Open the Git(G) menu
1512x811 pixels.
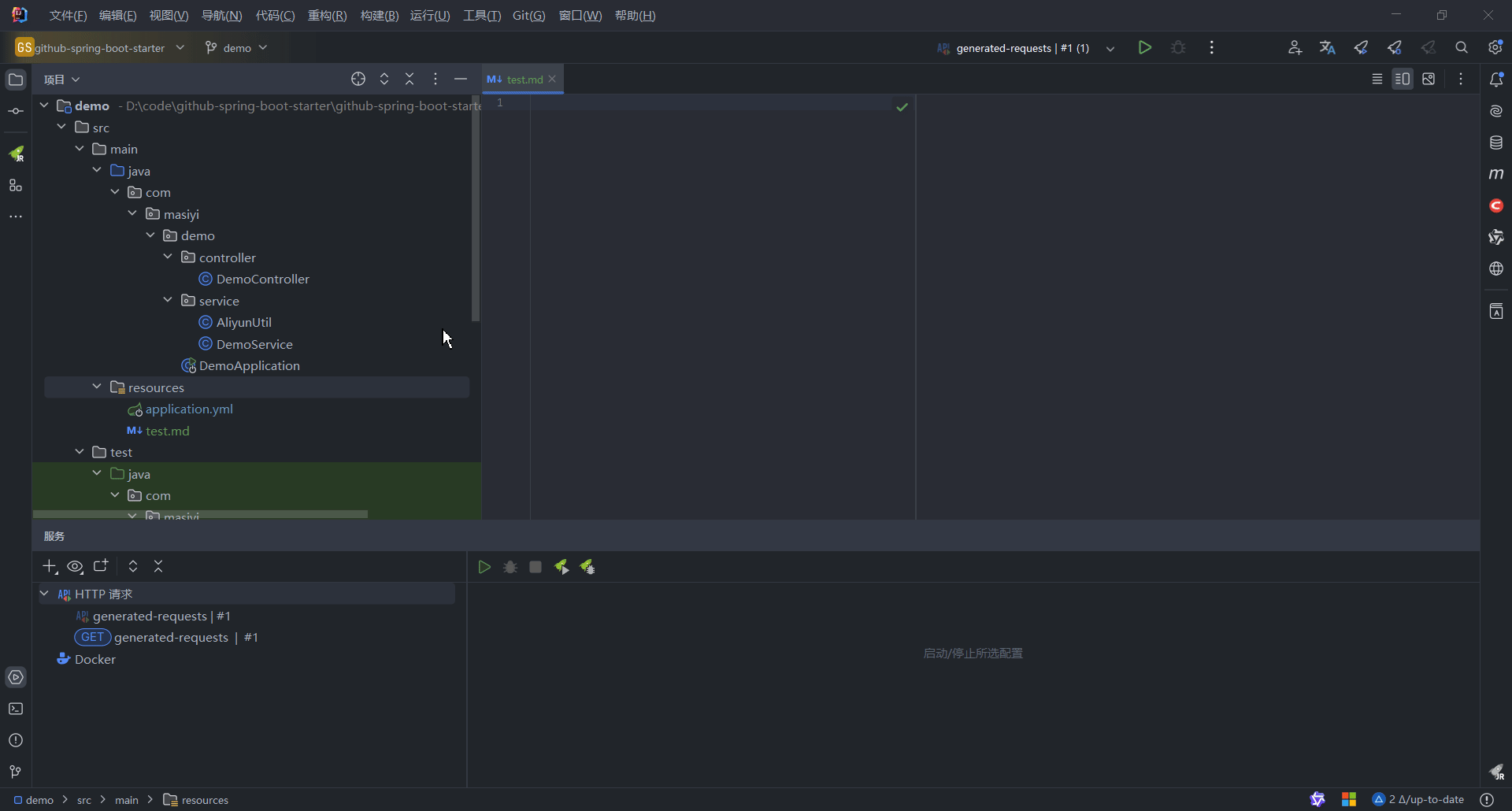528,16
